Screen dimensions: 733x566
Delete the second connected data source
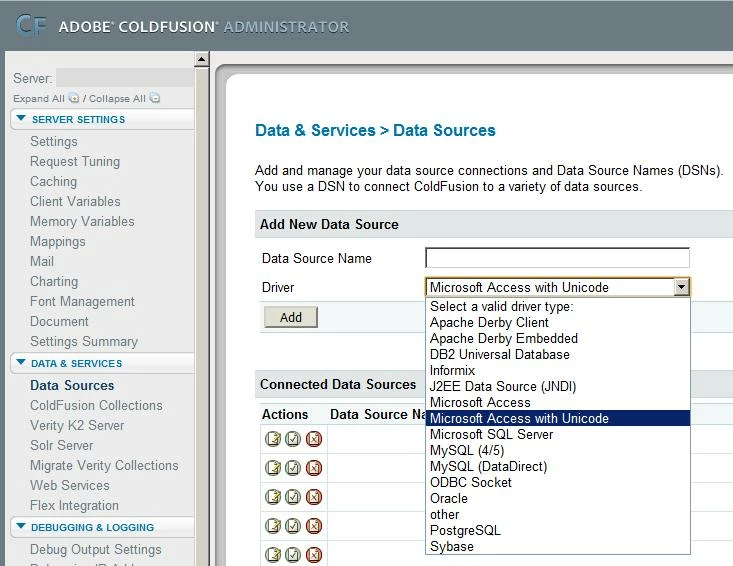pyautogui.click(x=314, y=468)
